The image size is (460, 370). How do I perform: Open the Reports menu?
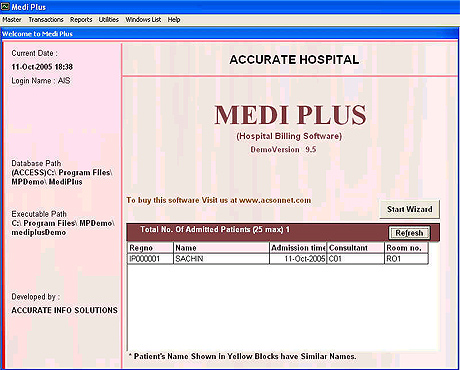pos(81,20)
